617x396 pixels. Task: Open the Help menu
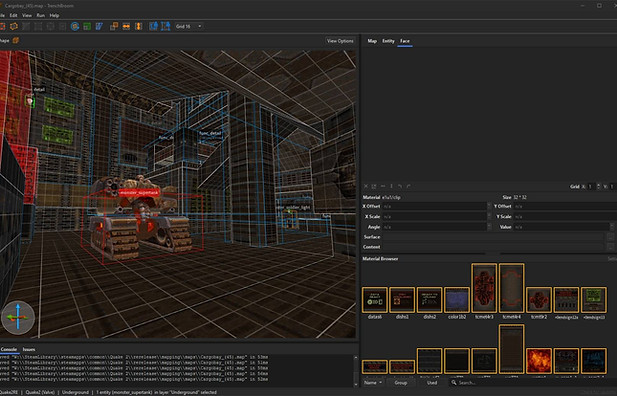(x=54, y=15)
